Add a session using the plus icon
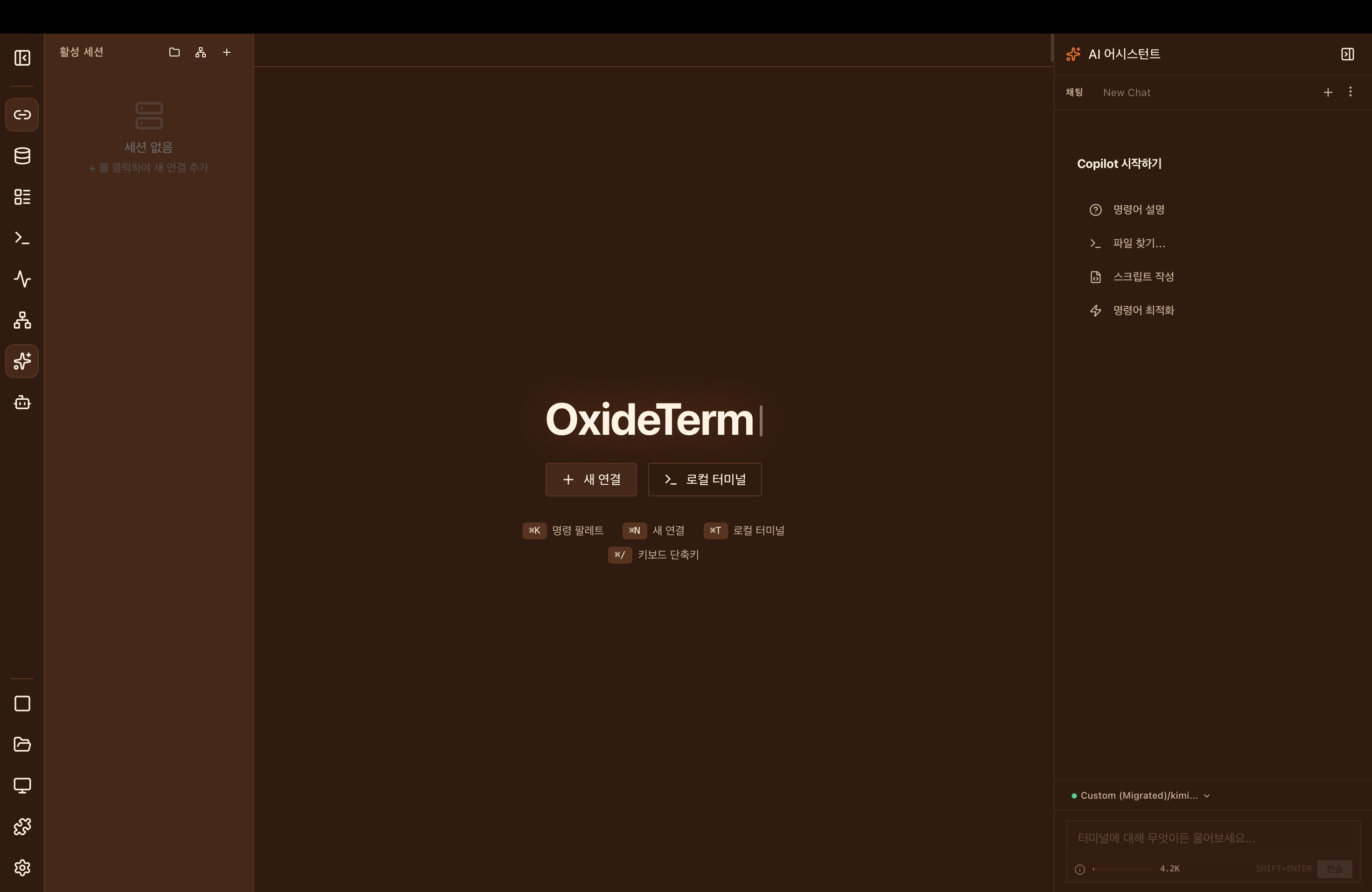 [226, 52]
